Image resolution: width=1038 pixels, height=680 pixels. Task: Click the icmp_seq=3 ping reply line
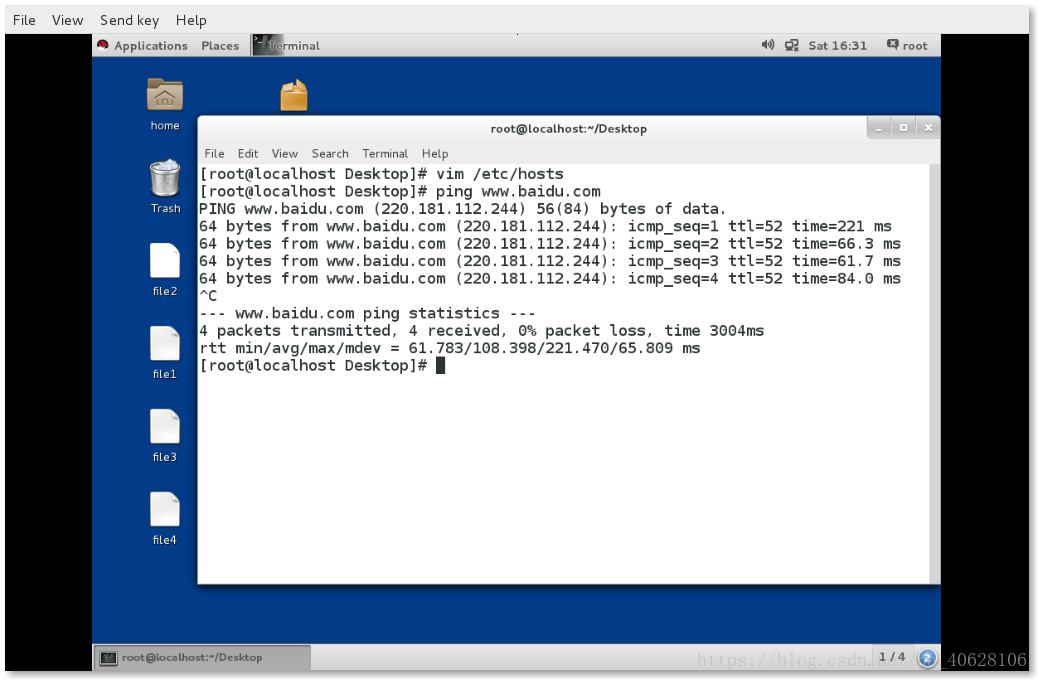point(550,261)
